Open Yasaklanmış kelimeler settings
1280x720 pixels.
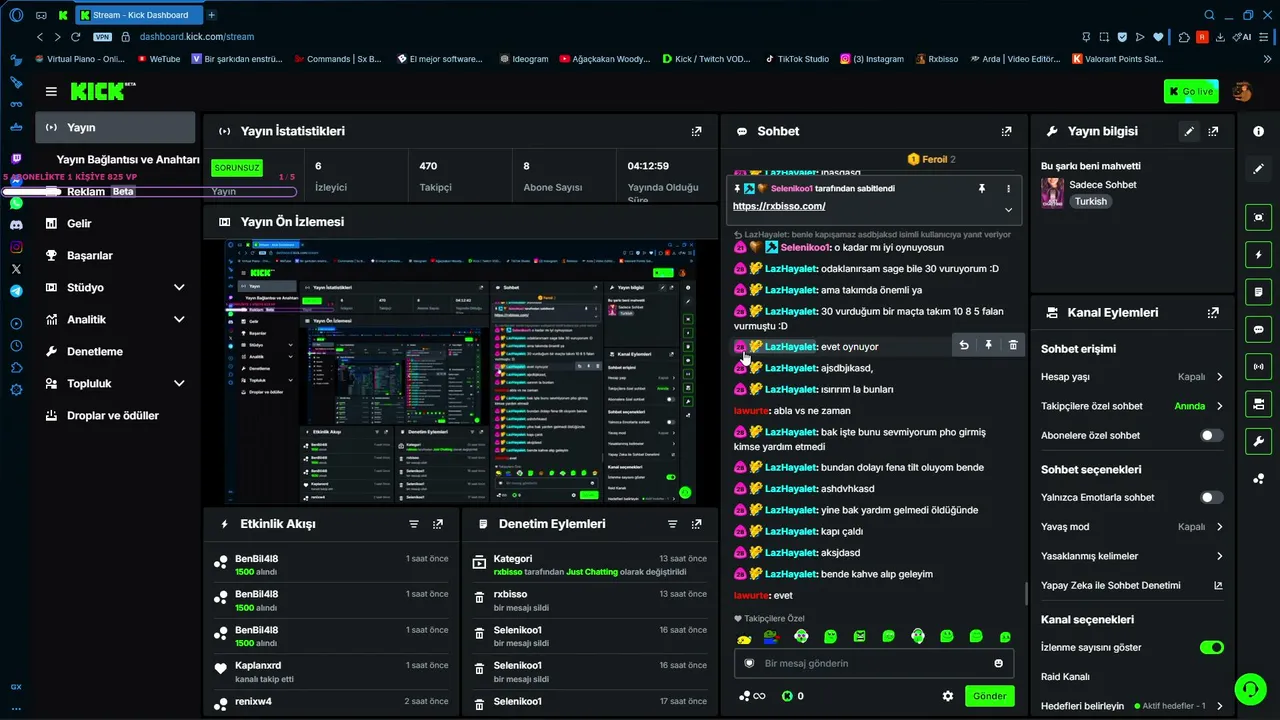tap(1132, 556)
